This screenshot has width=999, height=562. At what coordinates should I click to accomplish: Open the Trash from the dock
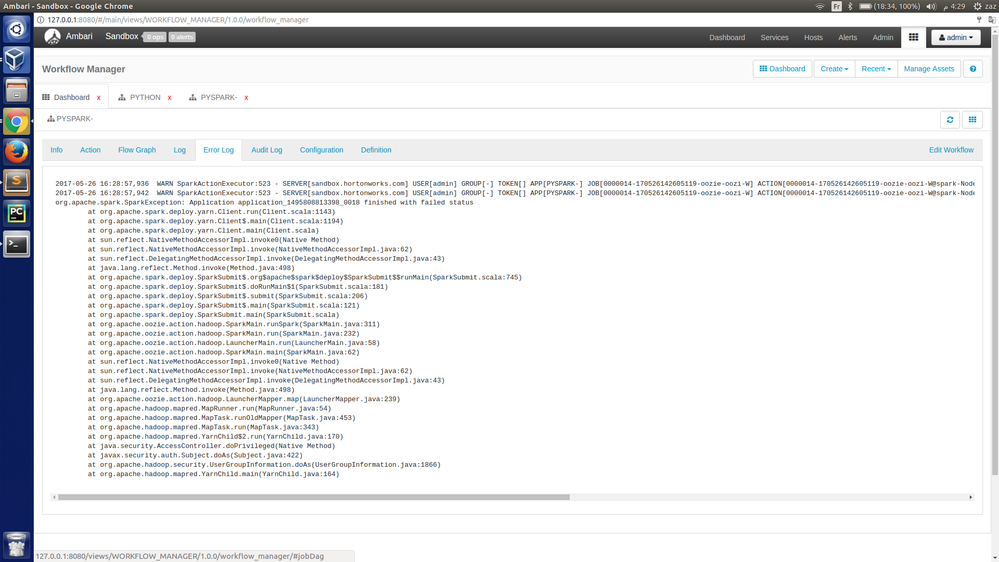(x=17, y=545)
